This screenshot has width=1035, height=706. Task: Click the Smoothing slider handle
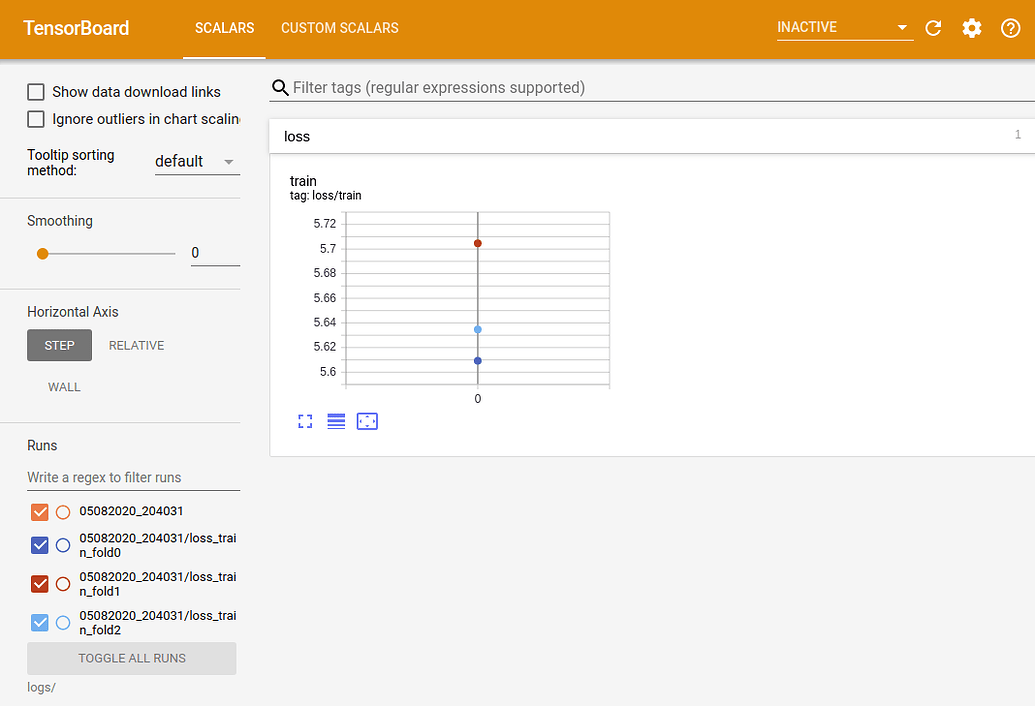[x=42, y=253]
